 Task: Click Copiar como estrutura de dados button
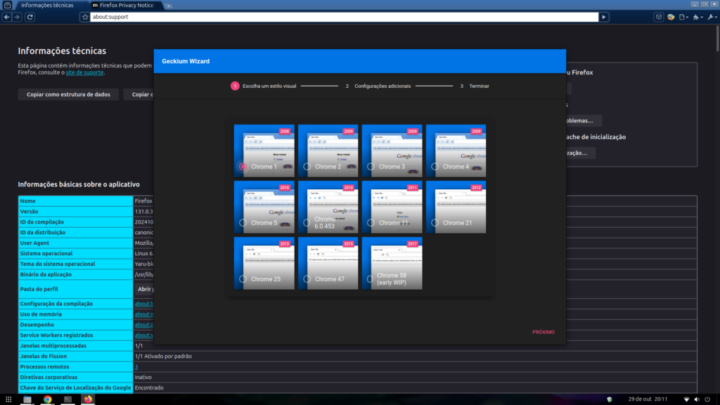pos(68,95)
